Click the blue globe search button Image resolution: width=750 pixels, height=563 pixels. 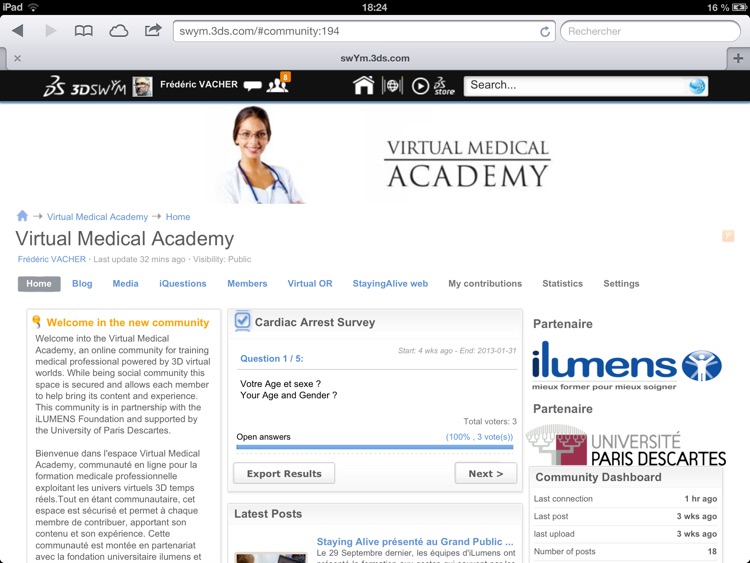[x=697, y=86]
